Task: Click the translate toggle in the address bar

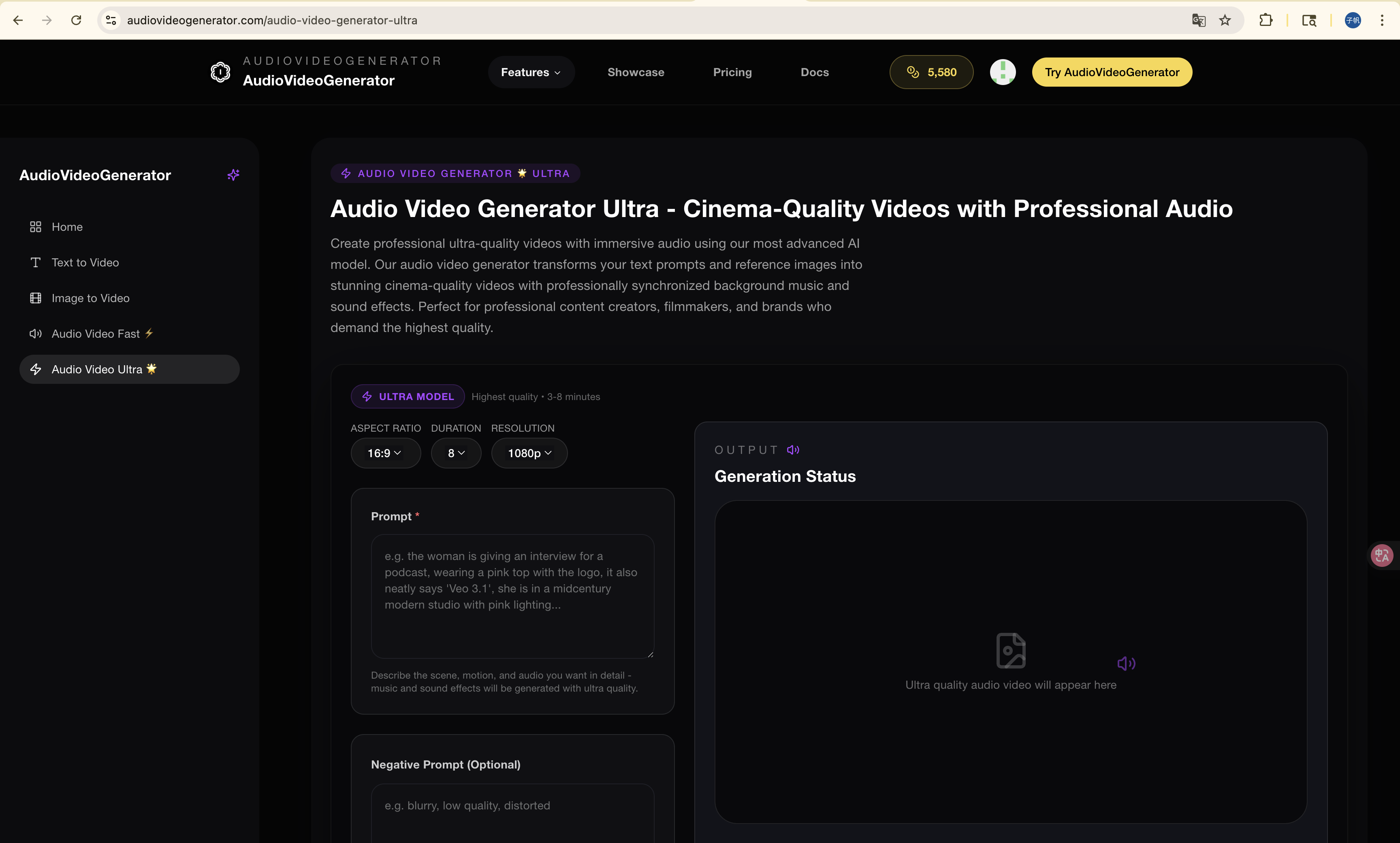Action: coord(1198,20)
